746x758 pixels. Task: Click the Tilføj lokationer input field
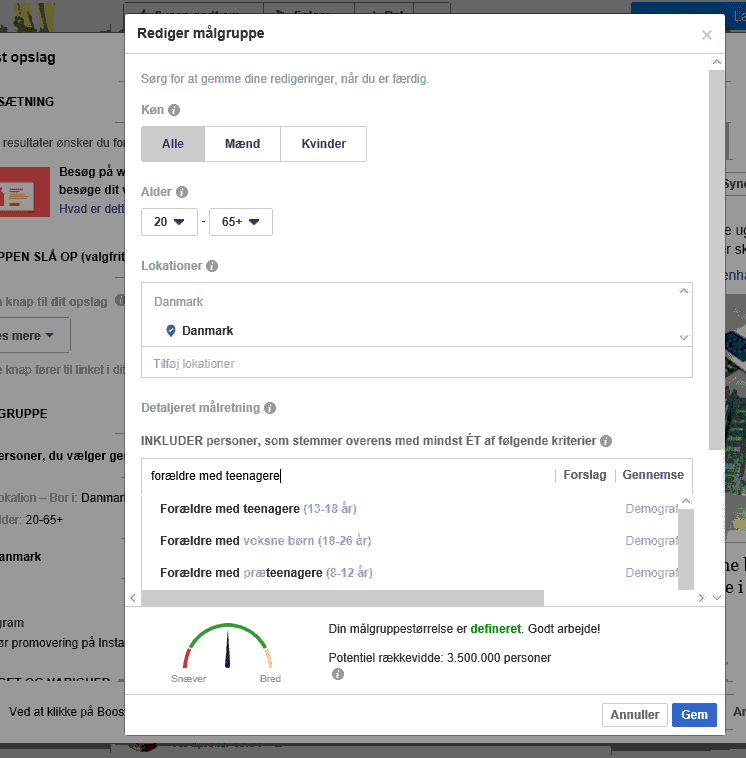(x=416, y=364)
